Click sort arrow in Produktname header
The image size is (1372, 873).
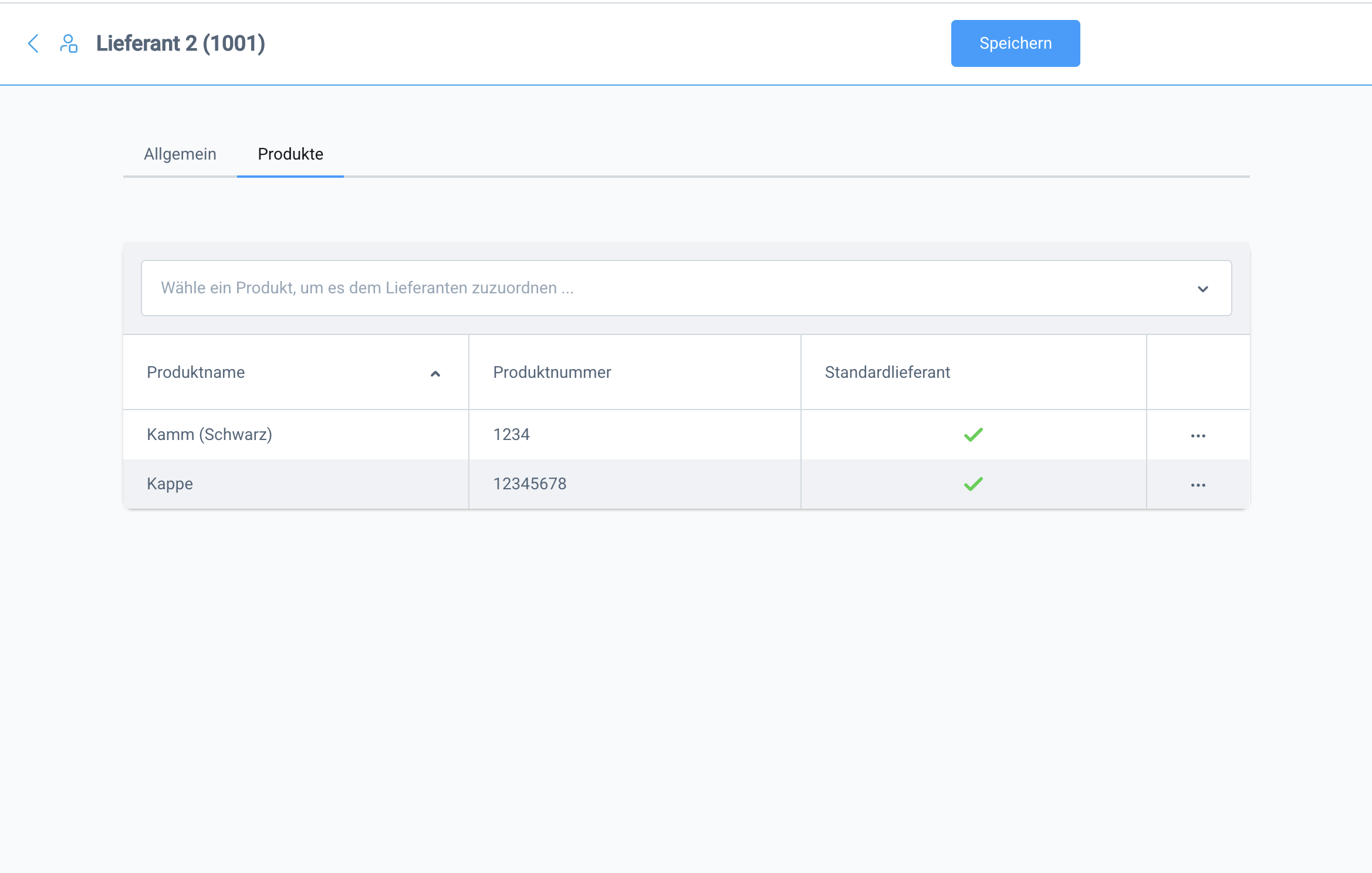coord(435,373)
